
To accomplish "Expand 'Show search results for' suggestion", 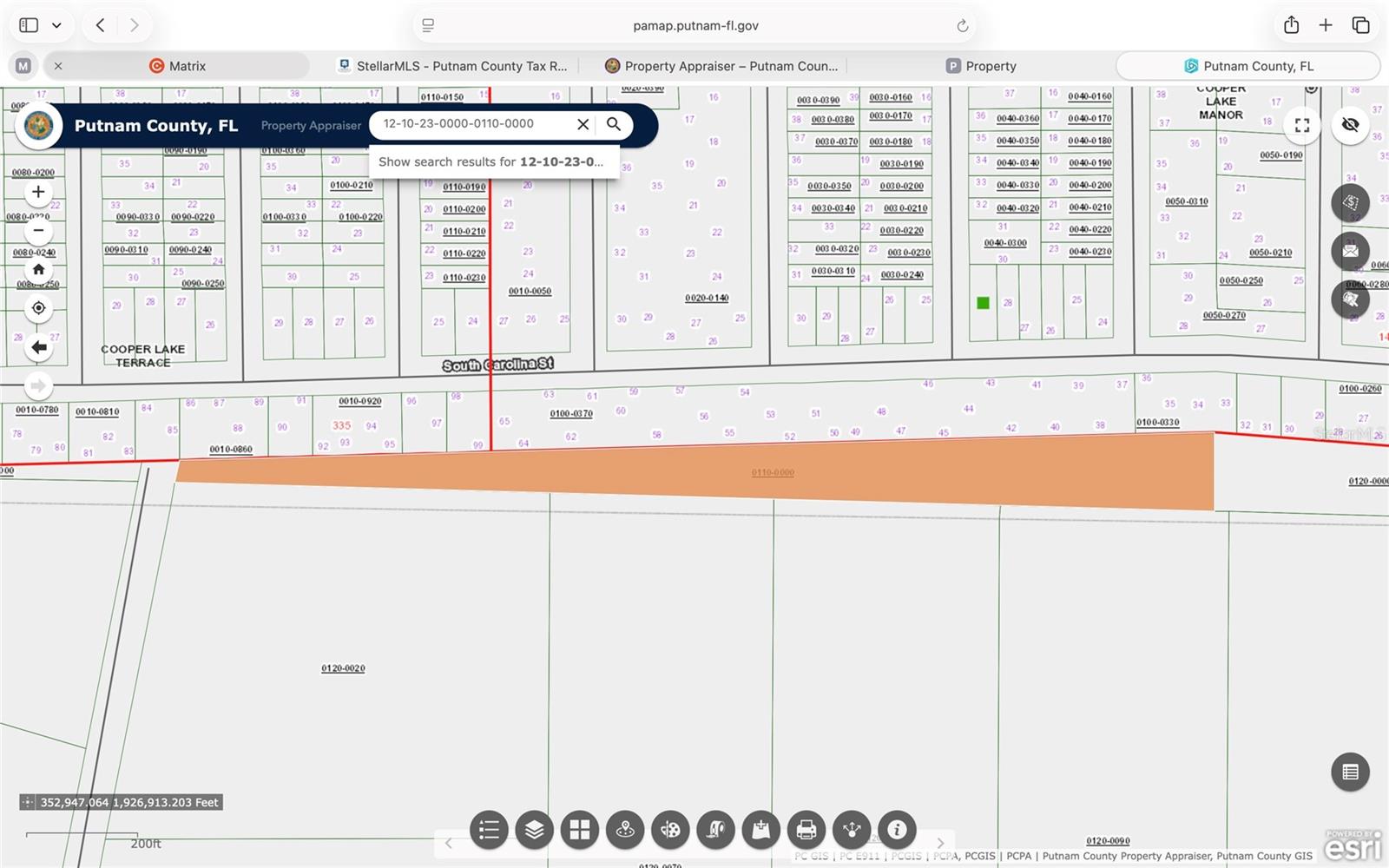I will point(490,162).
